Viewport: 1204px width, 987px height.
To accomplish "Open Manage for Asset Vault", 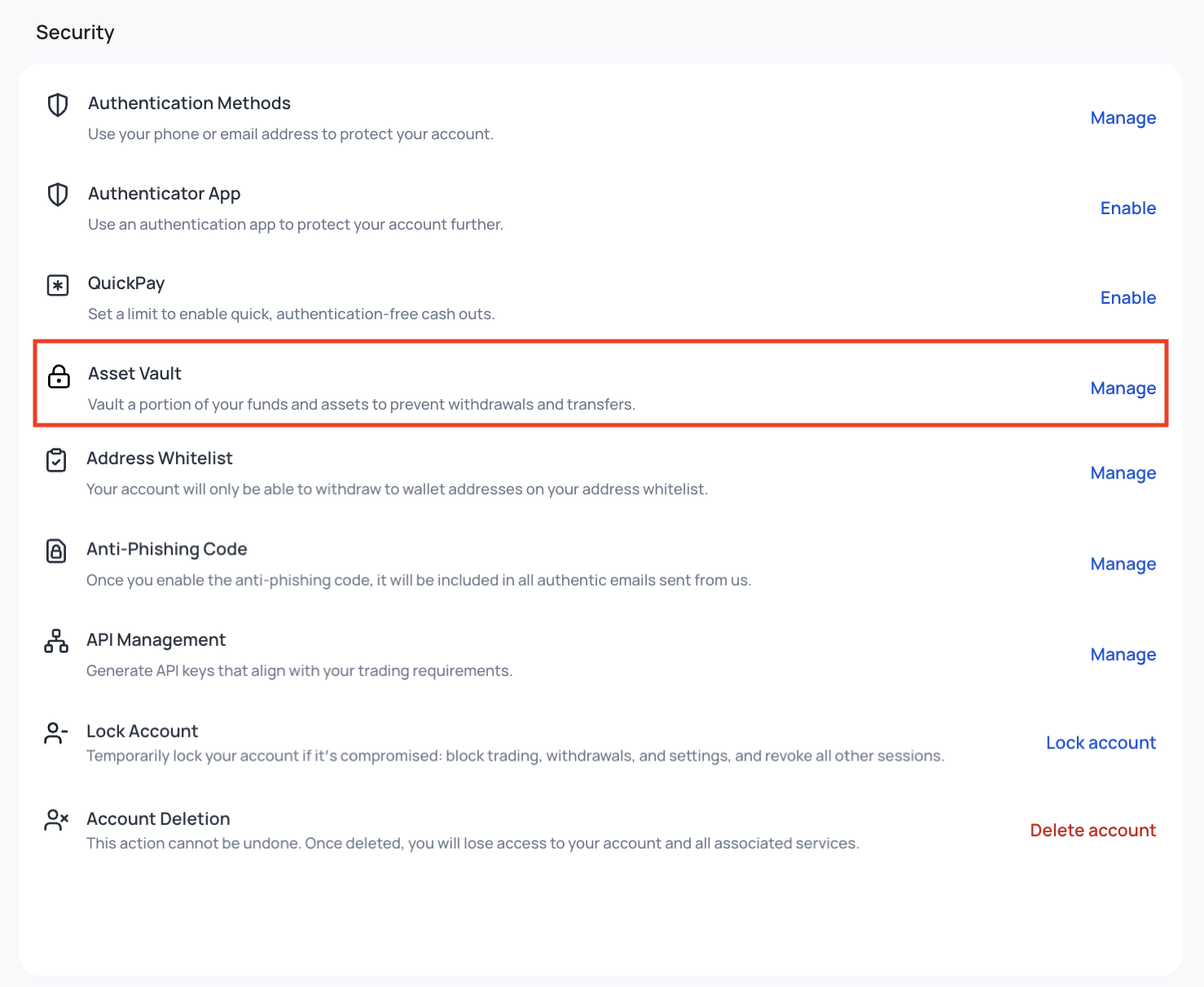I will pyautogui.click(x=1123, y=388).
